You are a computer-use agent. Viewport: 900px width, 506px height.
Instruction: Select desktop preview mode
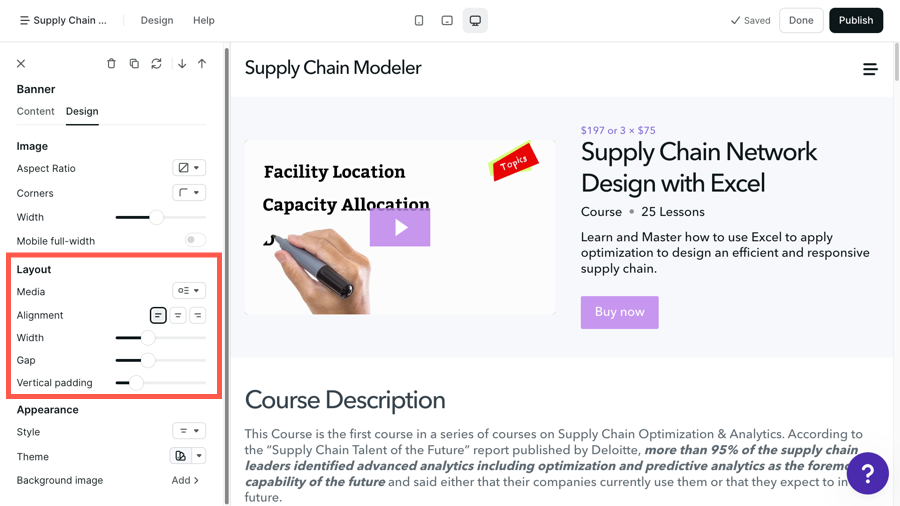click(x=475, y=20)
